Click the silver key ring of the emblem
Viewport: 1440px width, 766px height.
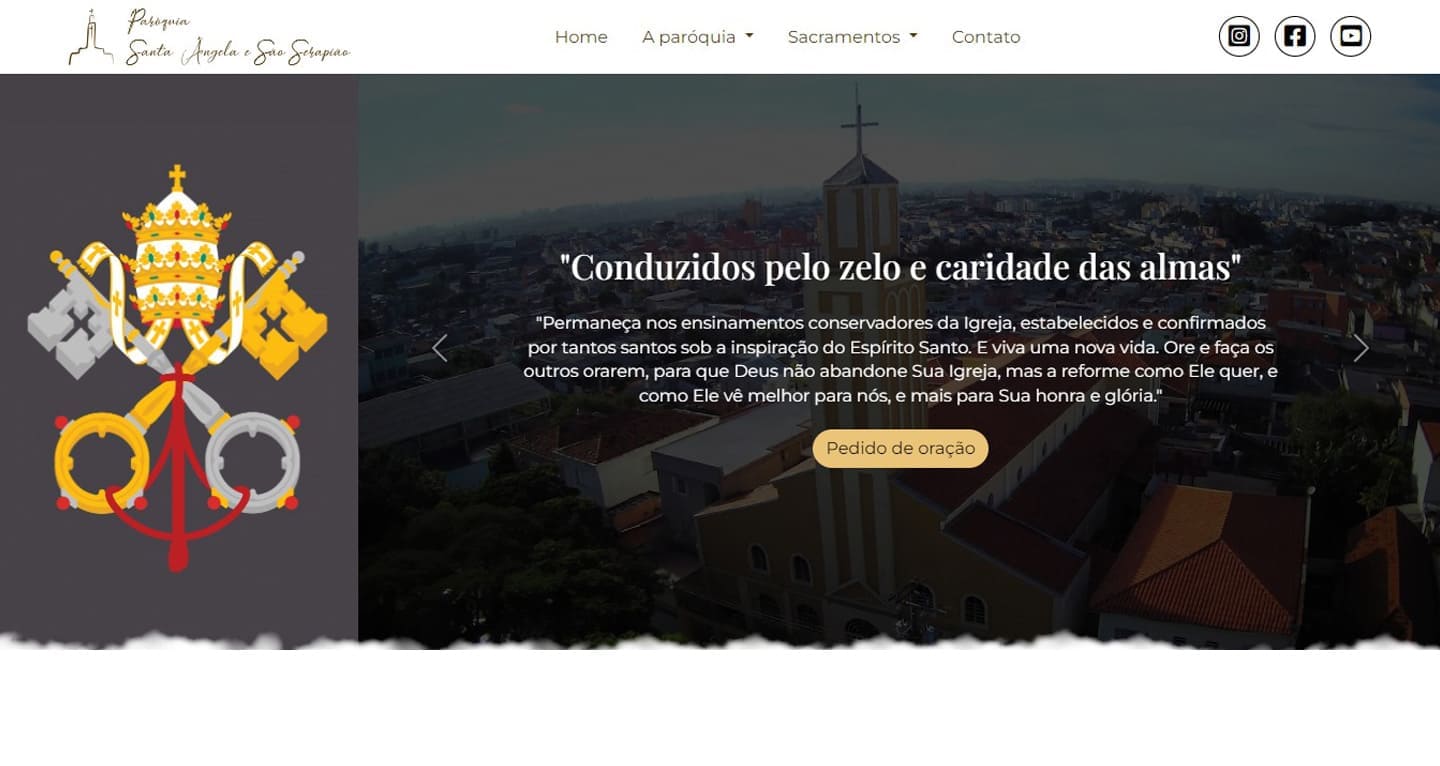[x=253, y=462]
